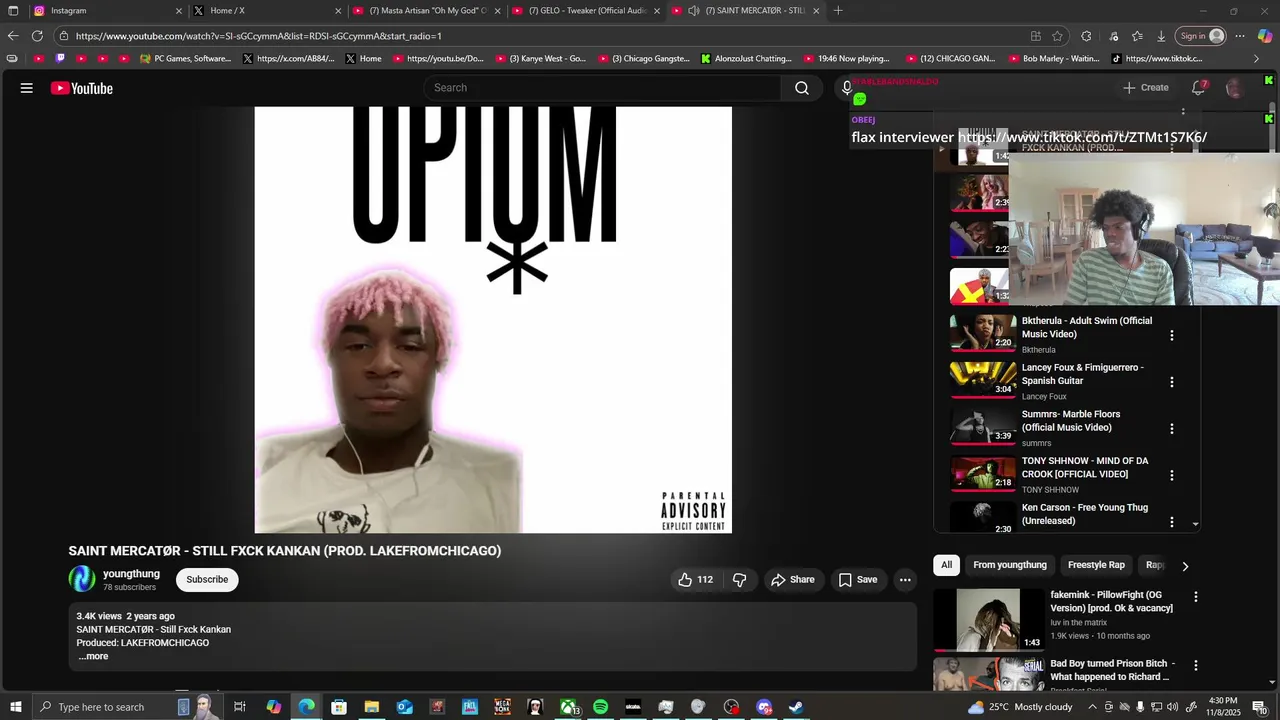Open the youngthung channel avatar
Screen dimensions: 1280x720
tap(82, 579)
